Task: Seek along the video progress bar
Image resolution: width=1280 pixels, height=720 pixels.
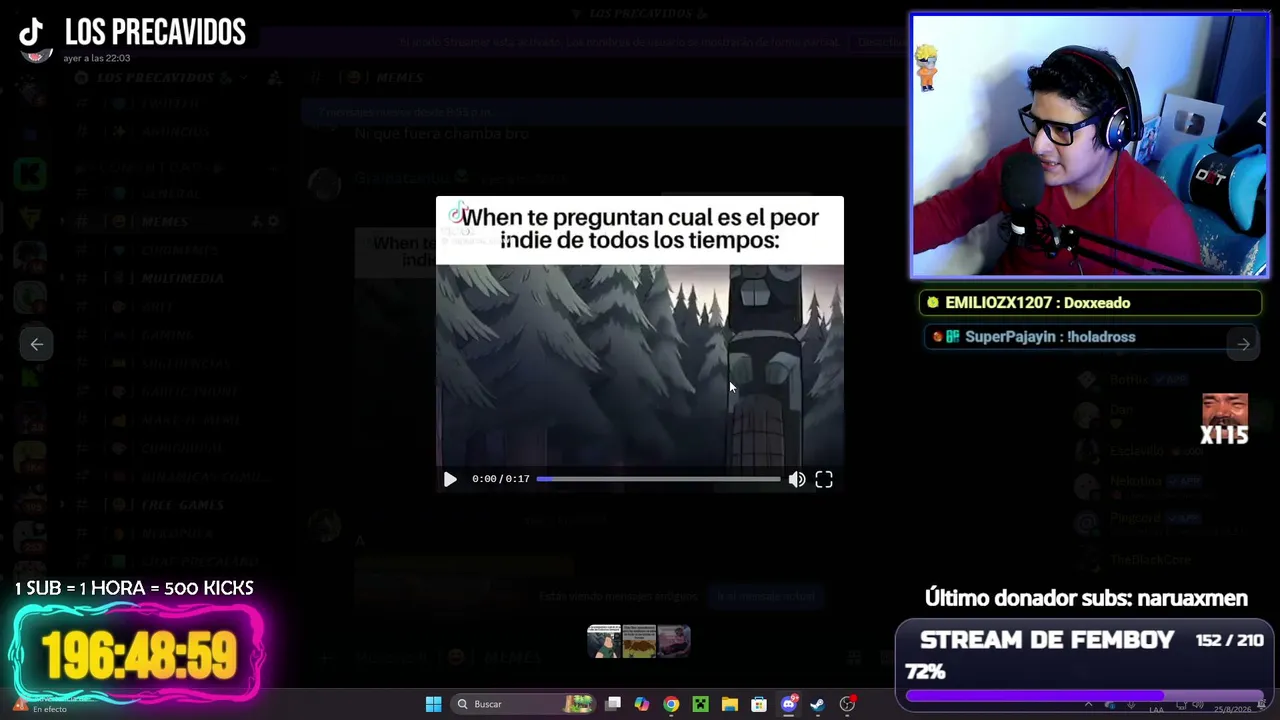Action: (658, 479)
